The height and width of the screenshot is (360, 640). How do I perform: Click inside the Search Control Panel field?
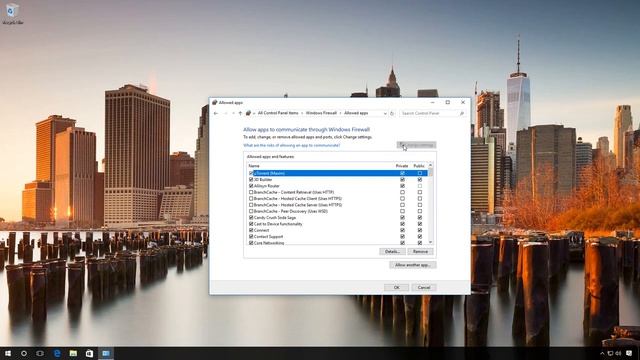[x=432, y=113]
